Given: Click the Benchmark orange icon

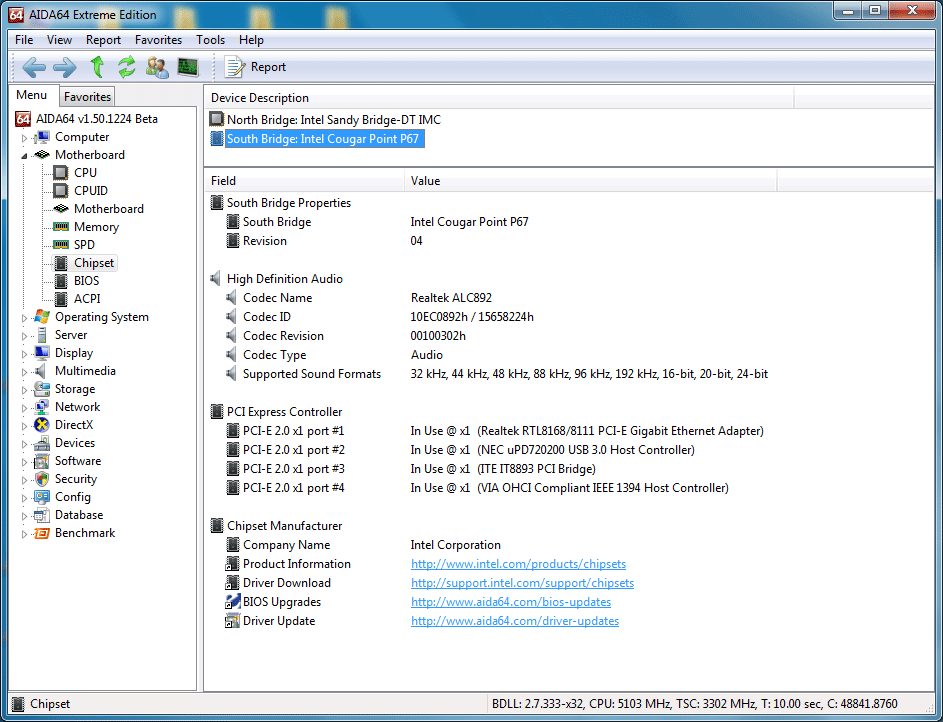Looking at the screenshot, I should (x=42, y=533).
